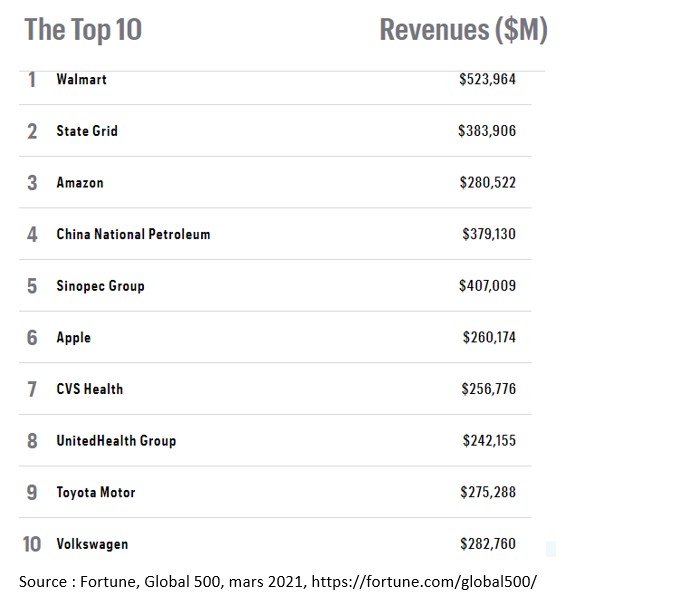Image resolution: width=685 pixels, height=600 pixels.
Task: Select Volkswagen in the ranking
Action: tap(92, 544)
